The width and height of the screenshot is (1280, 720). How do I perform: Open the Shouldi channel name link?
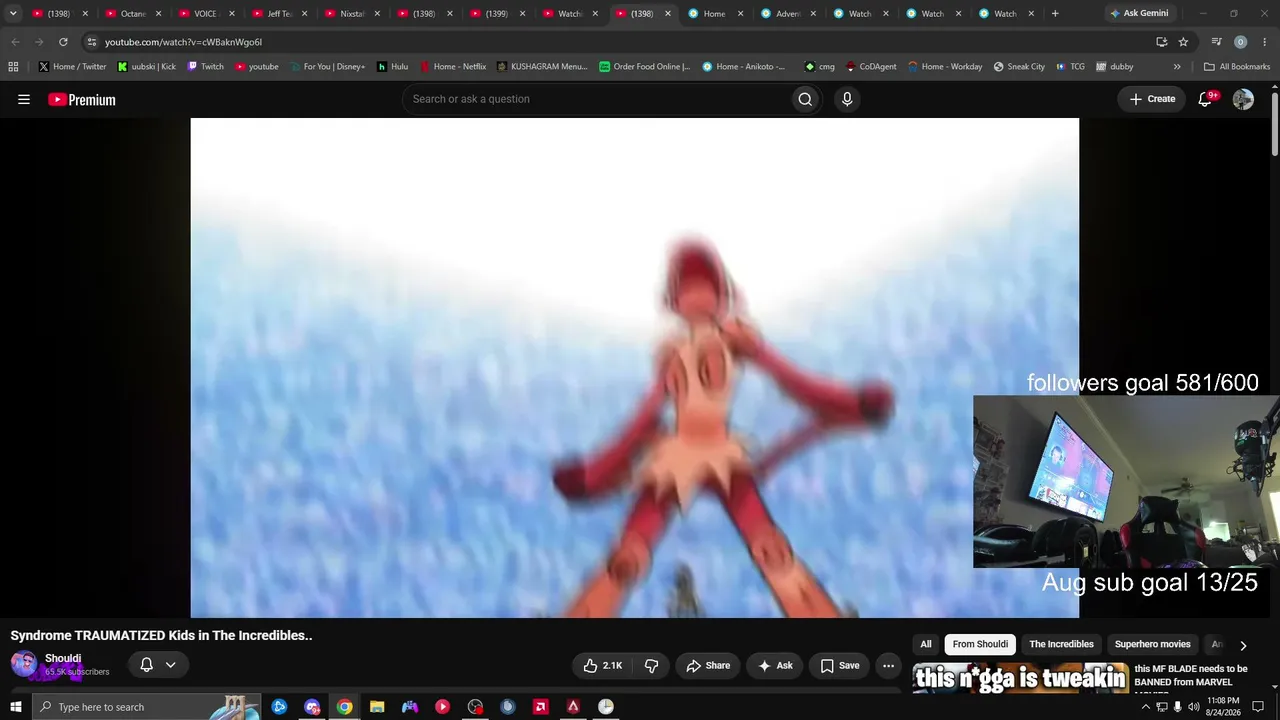pos(63,658)
